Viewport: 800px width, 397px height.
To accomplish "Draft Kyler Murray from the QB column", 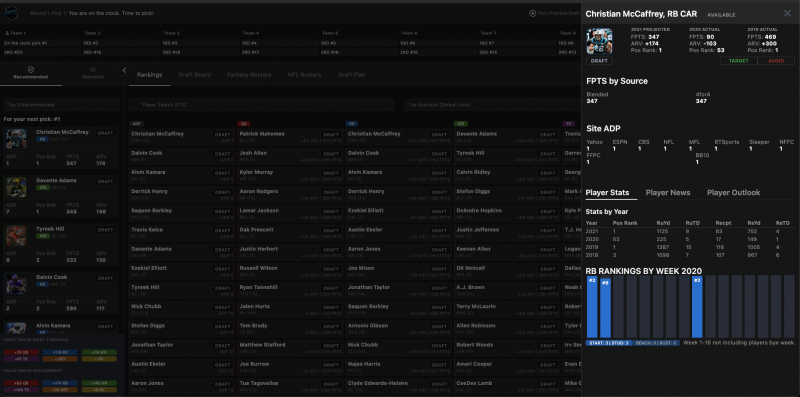I will tap(330, 173).
